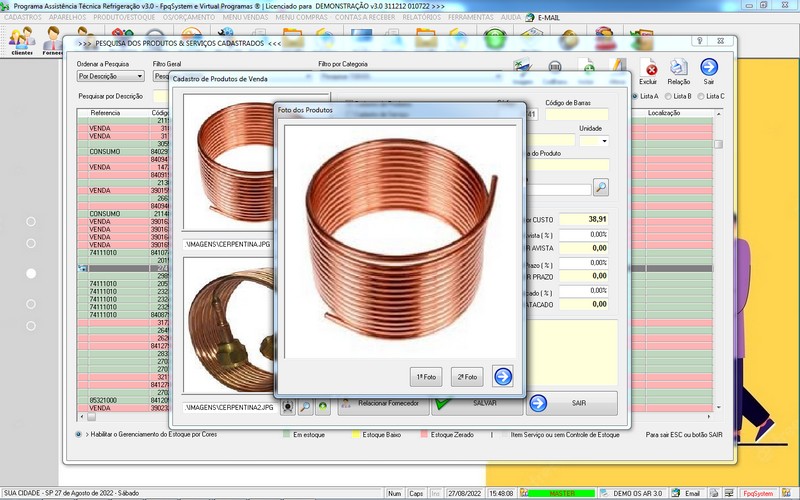Browse image with magnifier beside CERPENTINA2.JPG
This screenshot has width=800, height=500.
[x=305, y=407]
